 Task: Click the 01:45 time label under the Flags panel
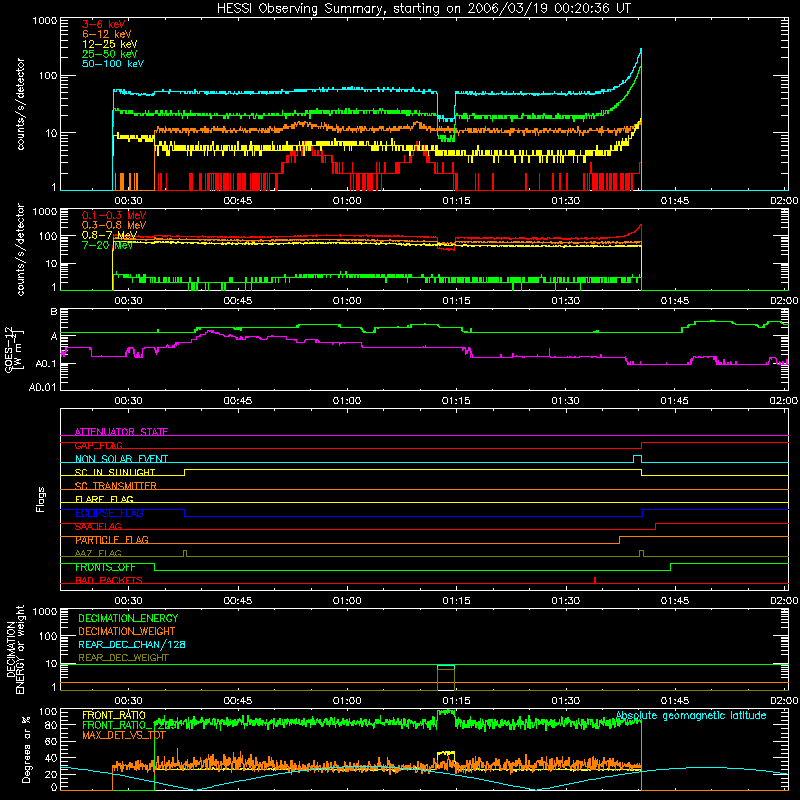(x=674, y=601)
